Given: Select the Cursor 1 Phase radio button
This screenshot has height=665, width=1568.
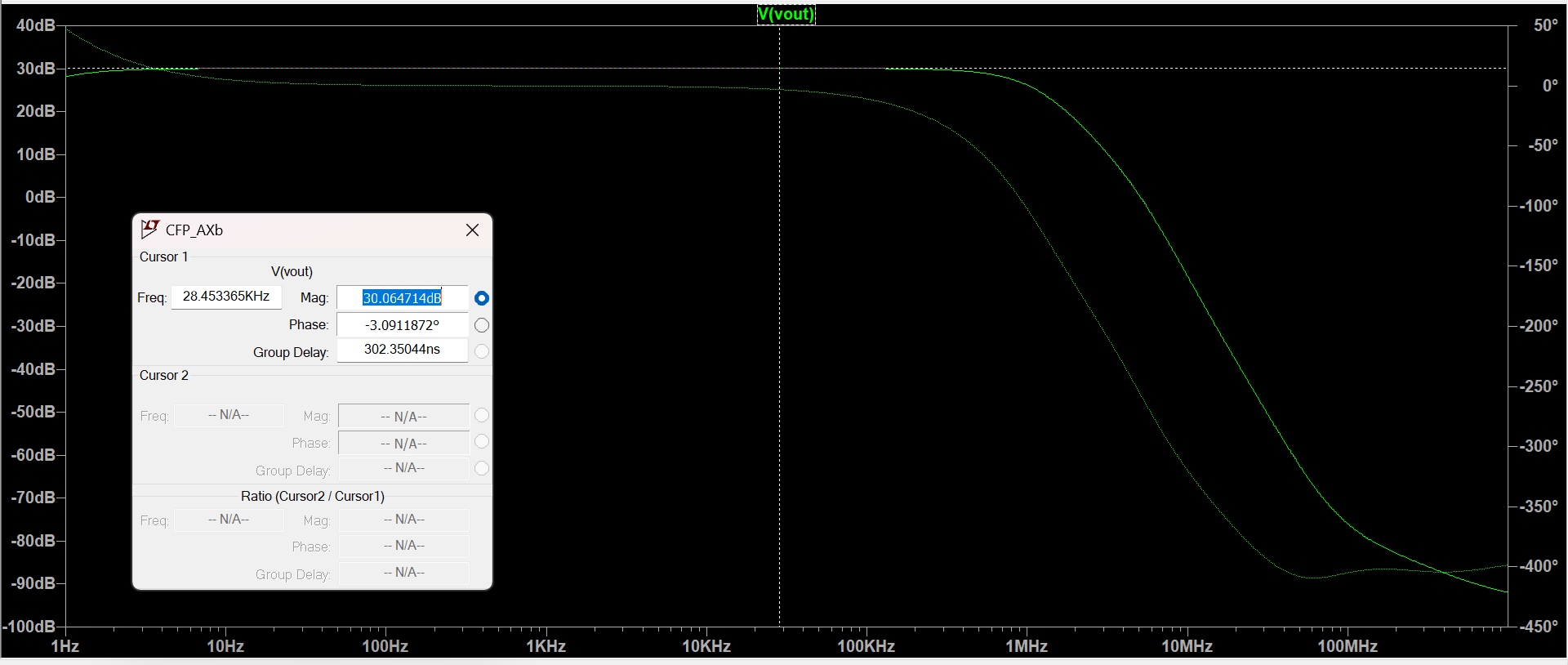Looking at the screenshot, I should pos(482,325).
